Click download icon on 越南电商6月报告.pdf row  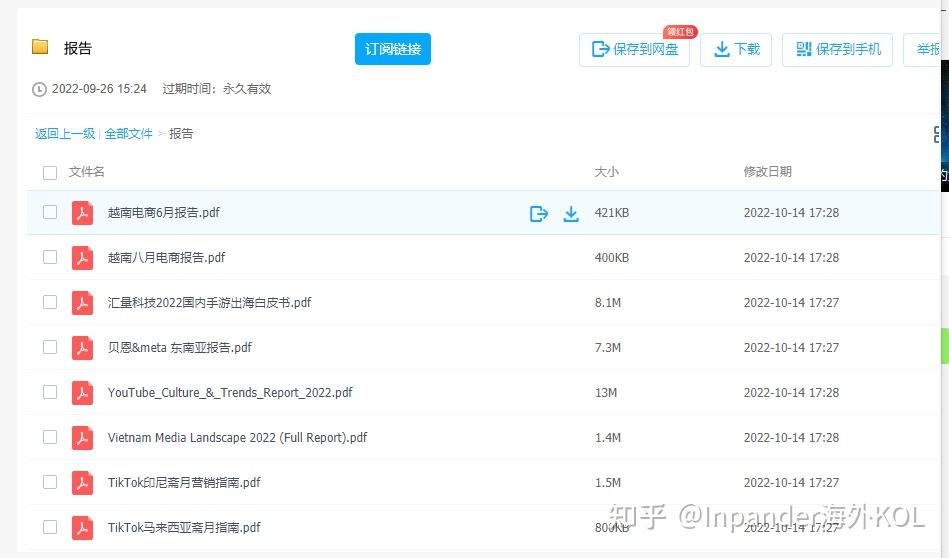coord(571,214)
